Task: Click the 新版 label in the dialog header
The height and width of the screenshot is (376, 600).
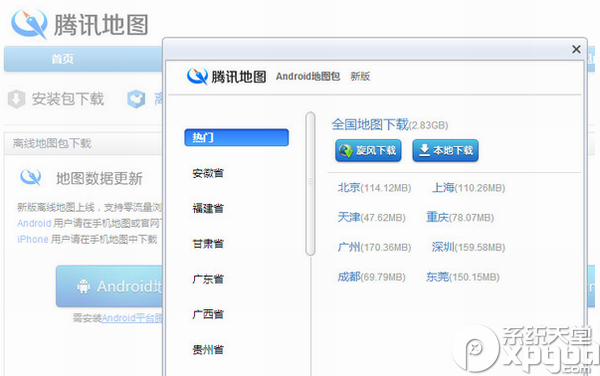Action: tap(360, 76)
